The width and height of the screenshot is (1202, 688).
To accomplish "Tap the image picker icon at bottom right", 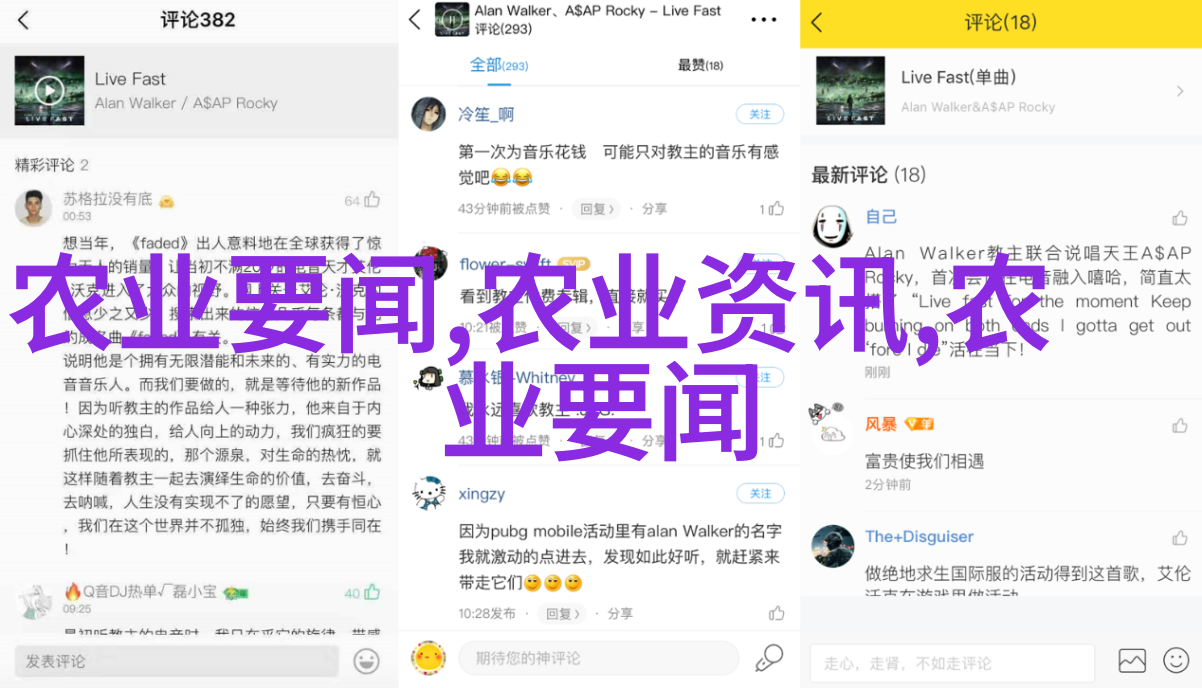I will [1132, 660].
